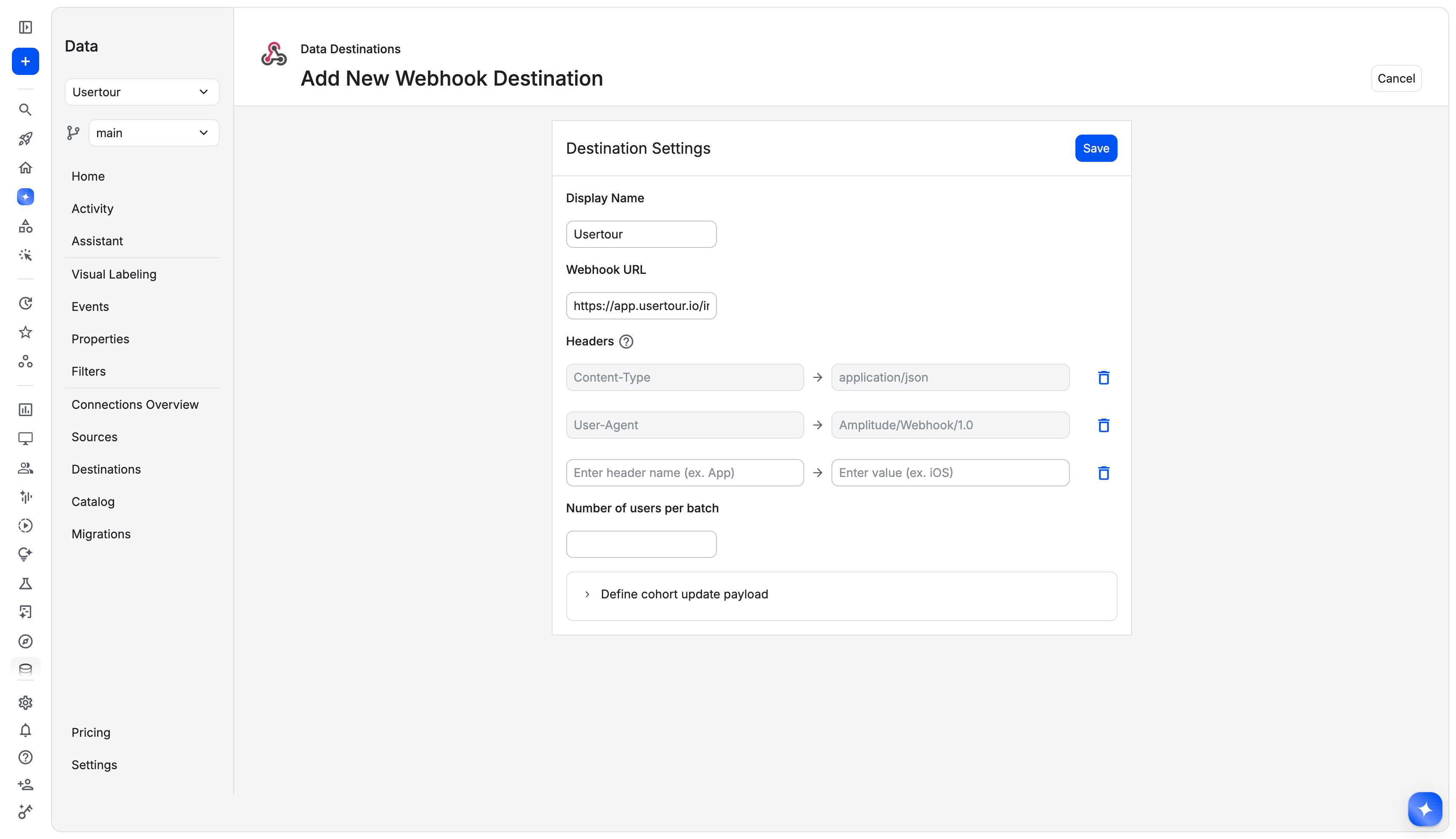
Task: Open Connections Overview page
Action: click(x=135, y=405)
